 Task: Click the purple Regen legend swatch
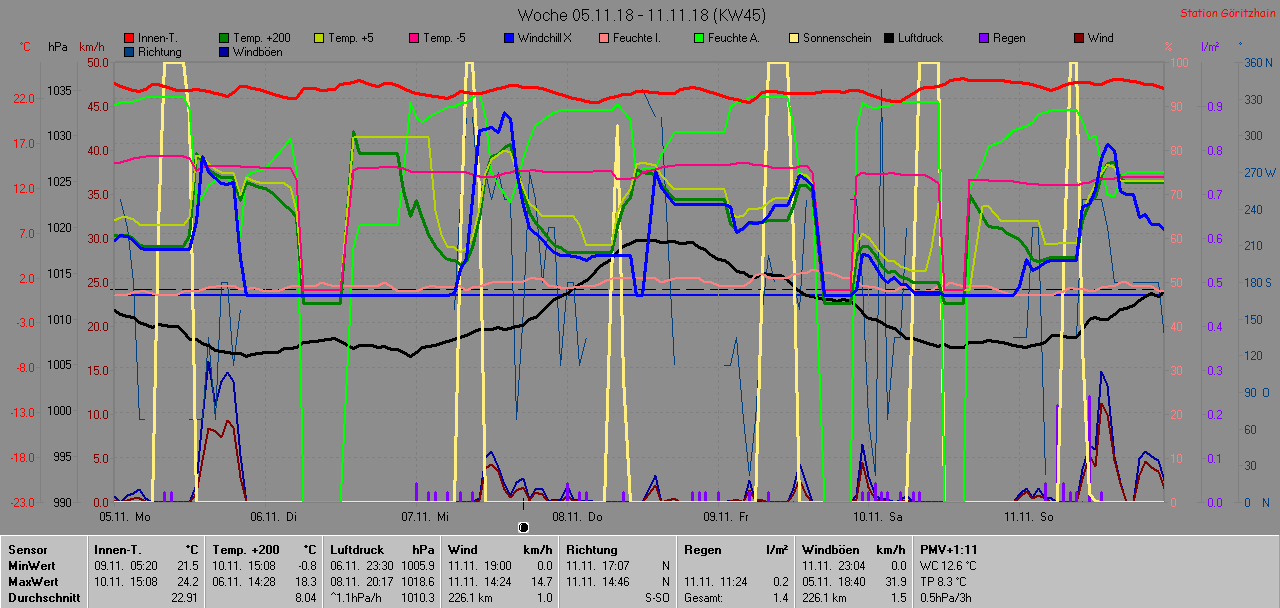(x=985, y=38)
